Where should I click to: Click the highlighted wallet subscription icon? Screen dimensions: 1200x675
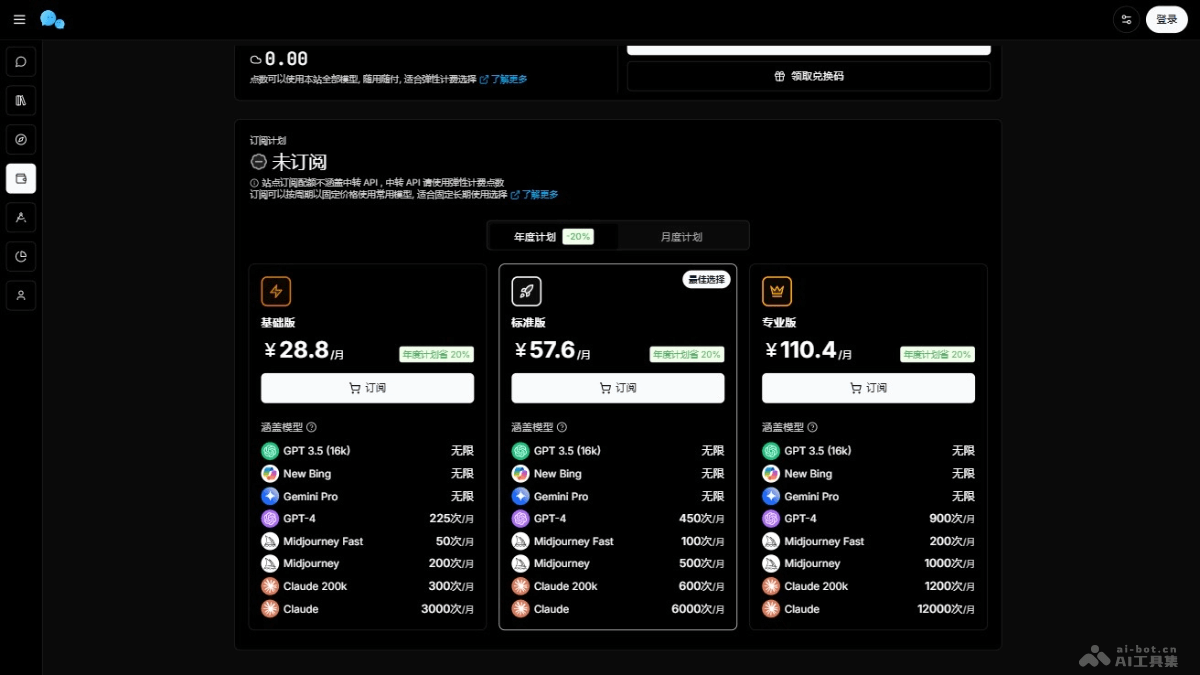pos(21,178)
